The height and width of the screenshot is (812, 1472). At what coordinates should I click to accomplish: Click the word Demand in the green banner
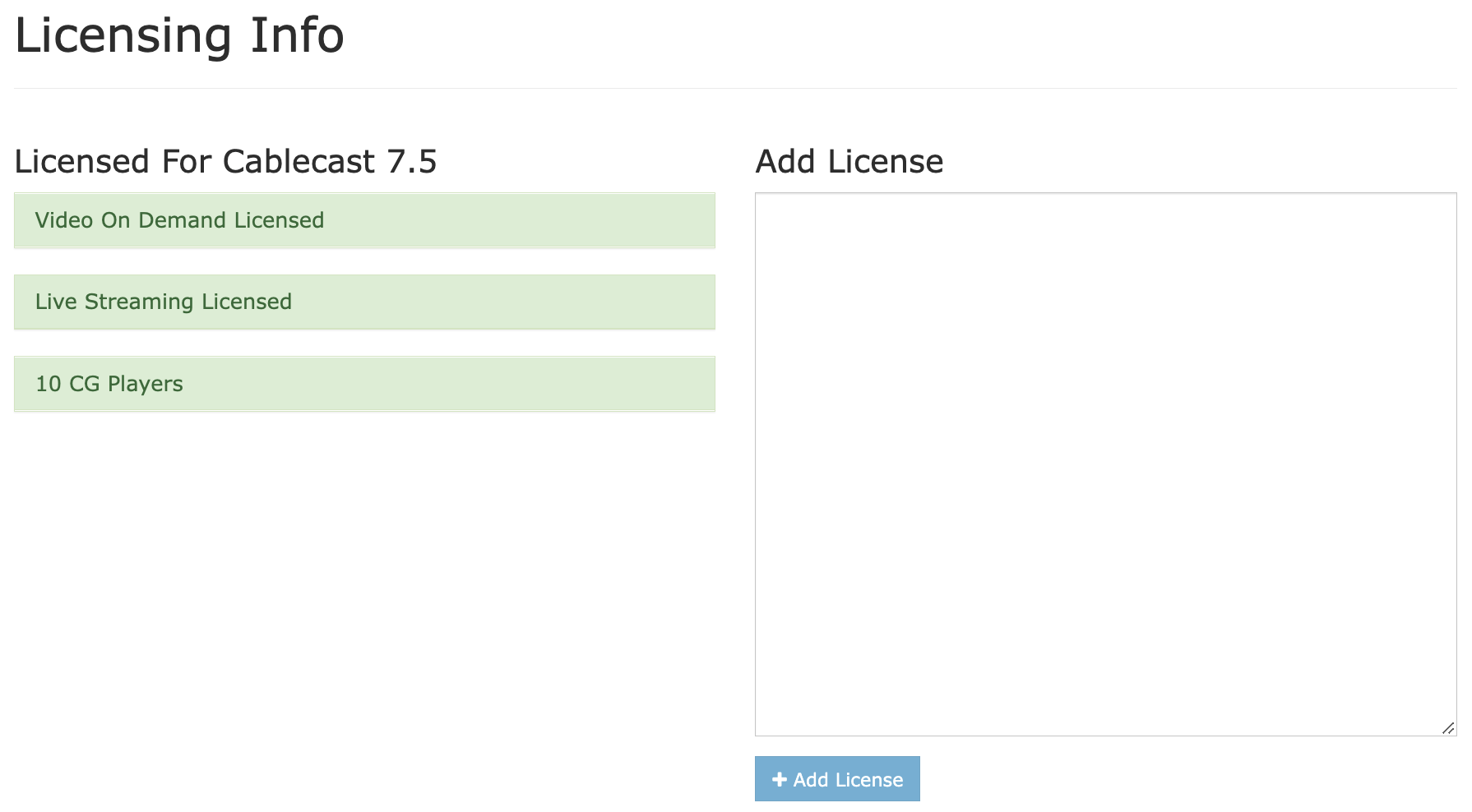182,220
